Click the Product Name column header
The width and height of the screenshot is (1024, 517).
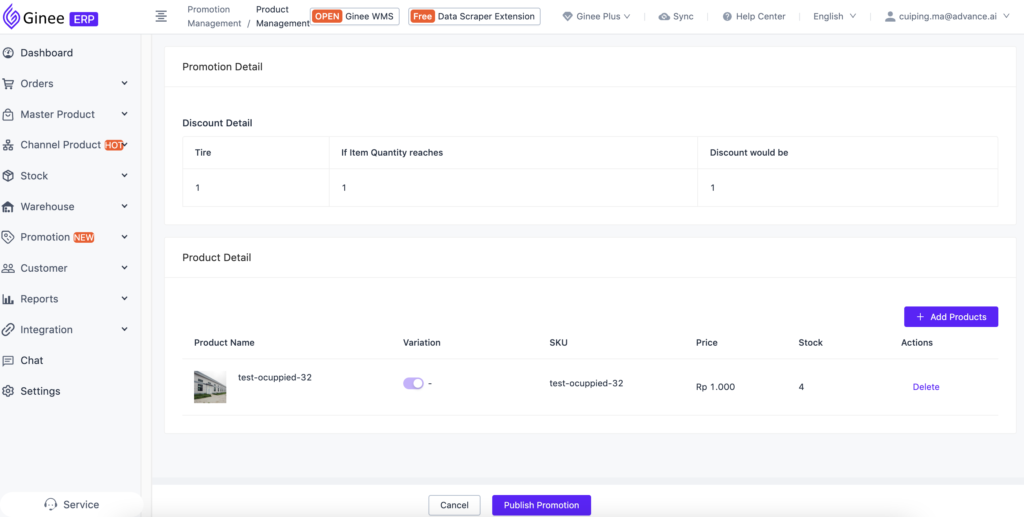coord(225,343)
